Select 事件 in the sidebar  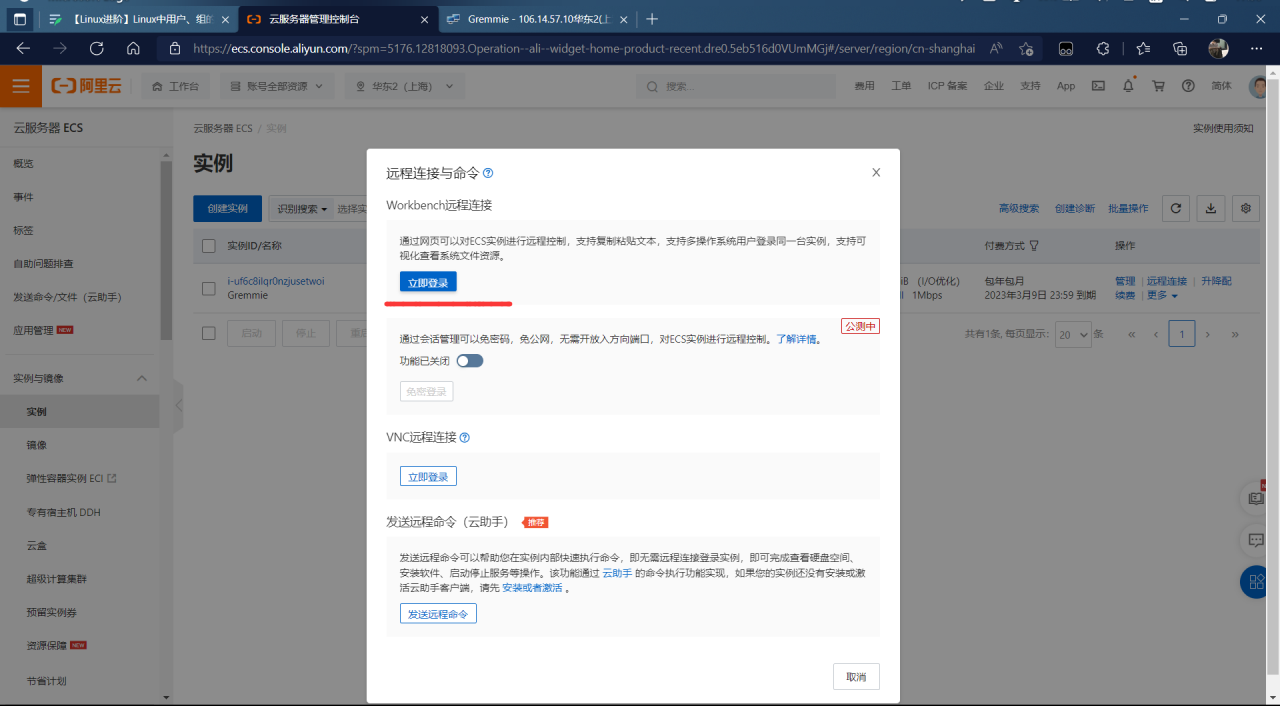coord(23,197)
